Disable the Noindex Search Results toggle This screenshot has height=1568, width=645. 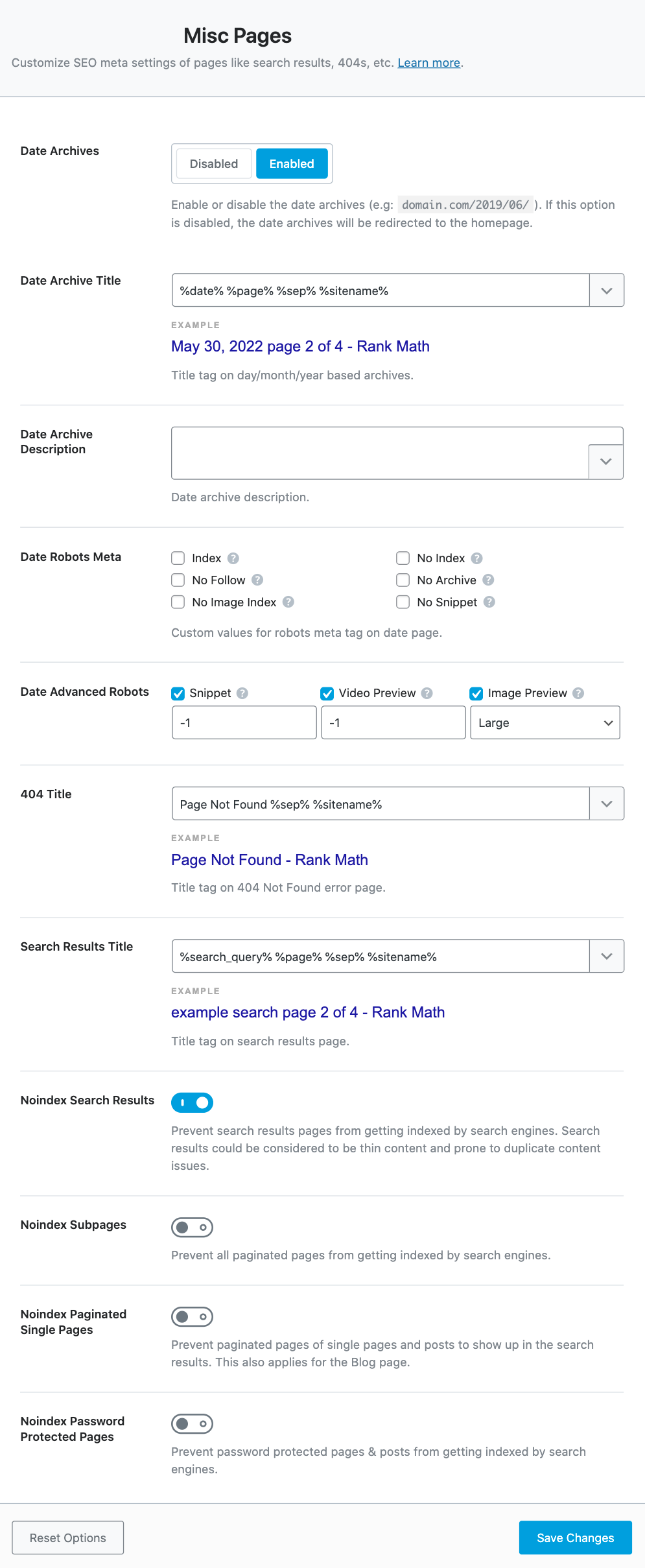click(x=192, y=1102)
